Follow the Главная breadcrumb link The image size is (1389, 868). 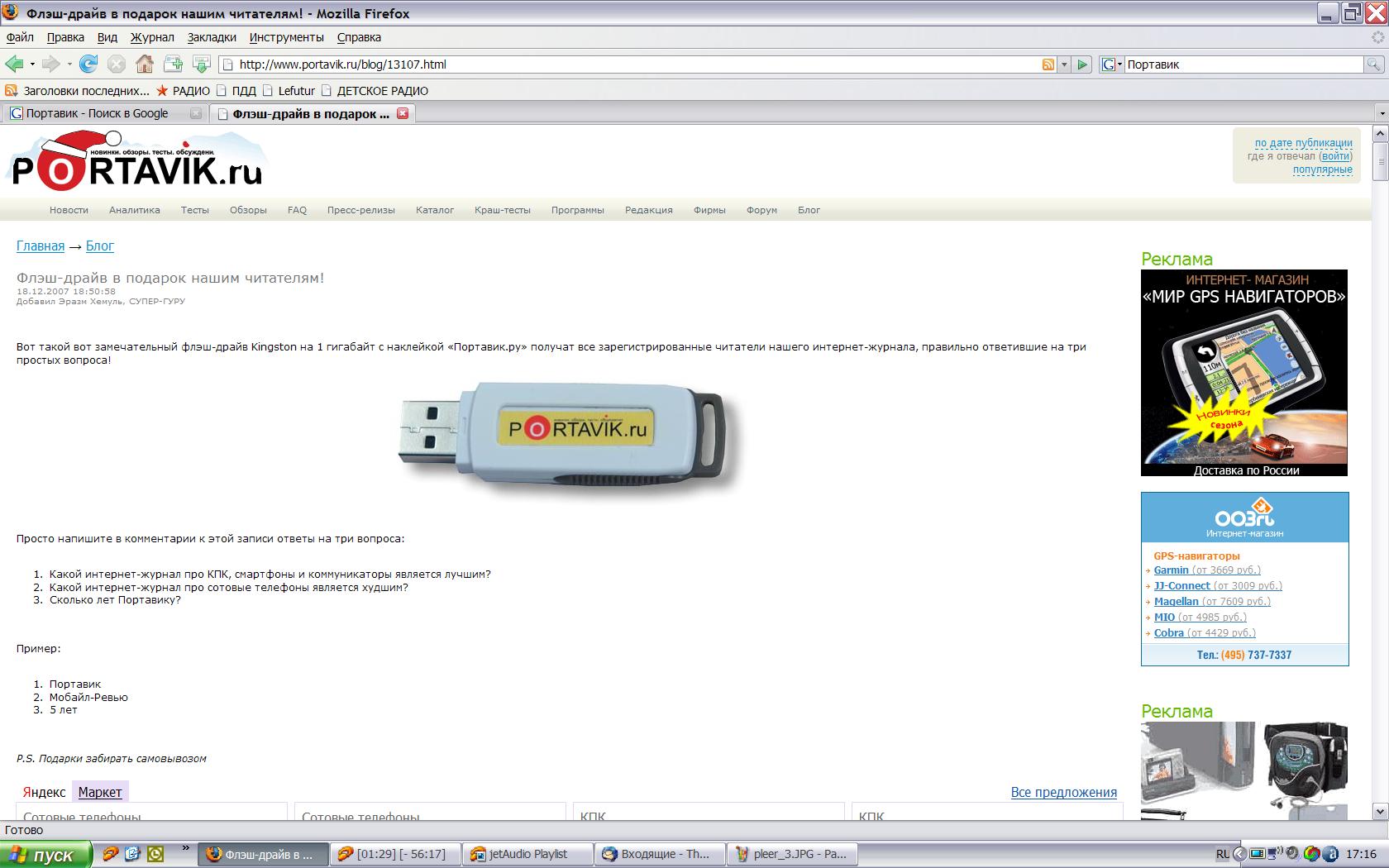[x=41, y=246]
